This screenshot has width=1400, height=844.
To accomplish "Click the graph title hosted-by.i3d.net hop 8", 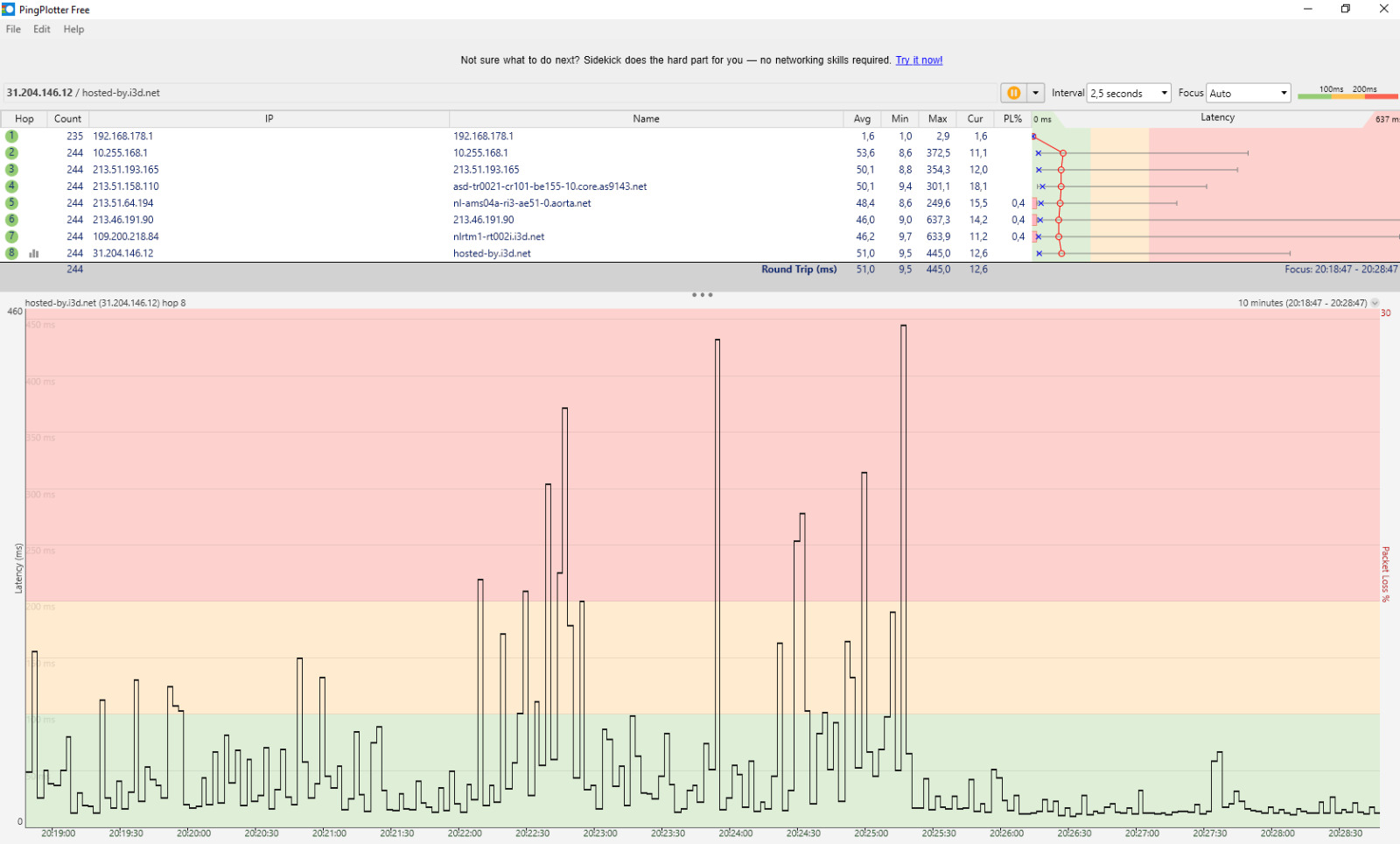I will pyautogui.click(x=105, y=303).
